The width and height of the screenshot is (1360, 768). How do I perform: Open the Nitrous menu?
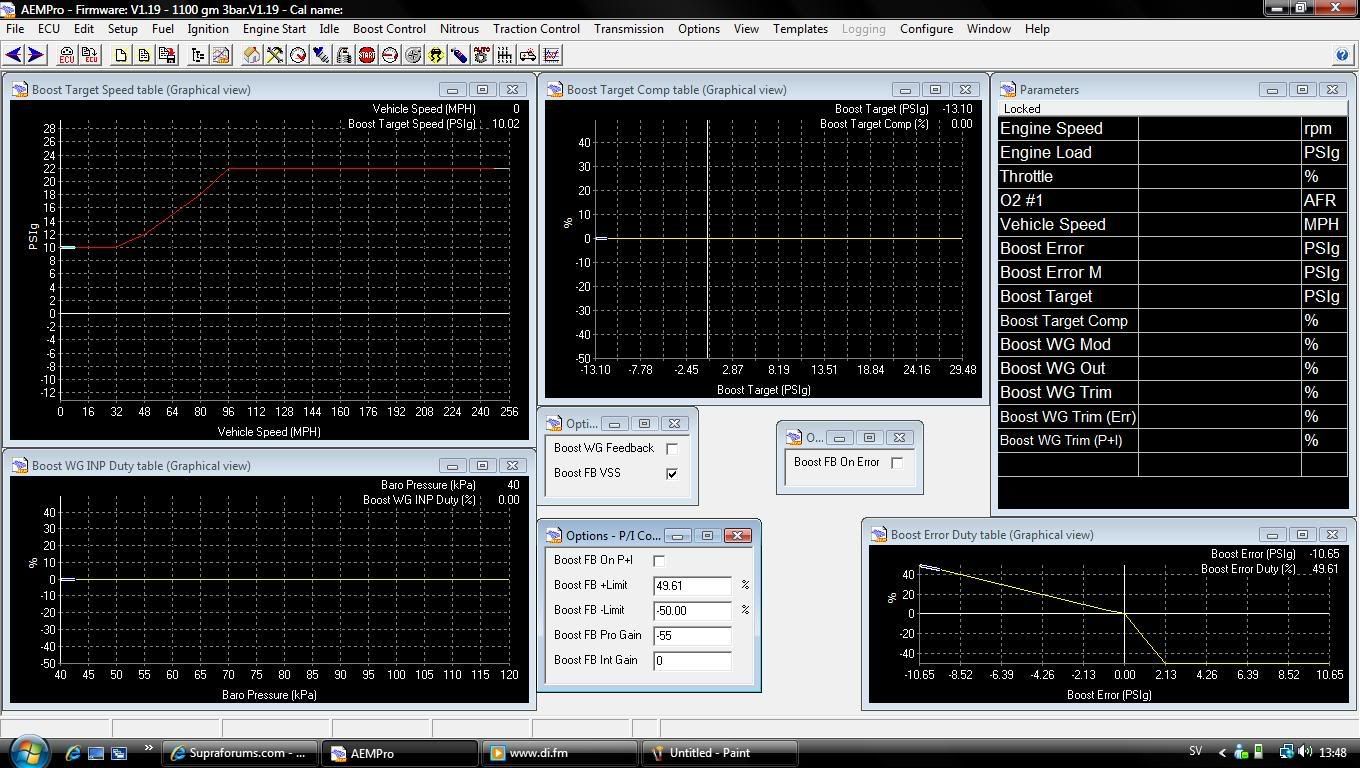pos(459,29)
